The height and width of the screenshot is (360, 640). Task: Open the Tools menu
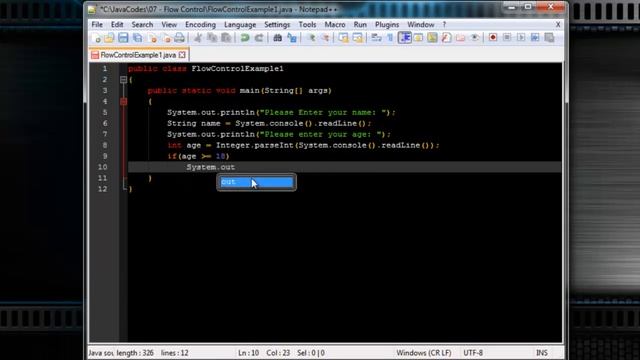coord(307,24)
